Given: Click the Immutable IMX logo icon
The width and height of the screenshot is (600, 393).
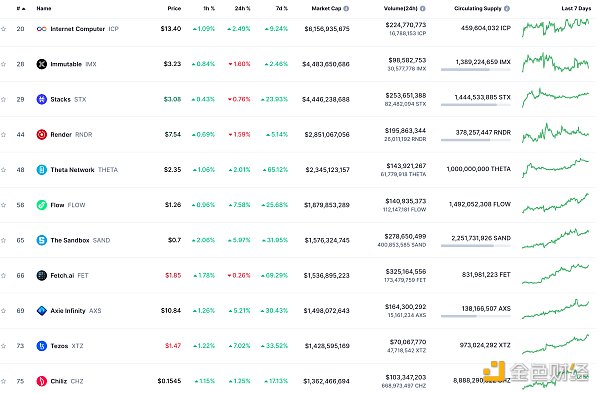Looking at the screenshot, I should pyautogui.click(x=41, y=64).
